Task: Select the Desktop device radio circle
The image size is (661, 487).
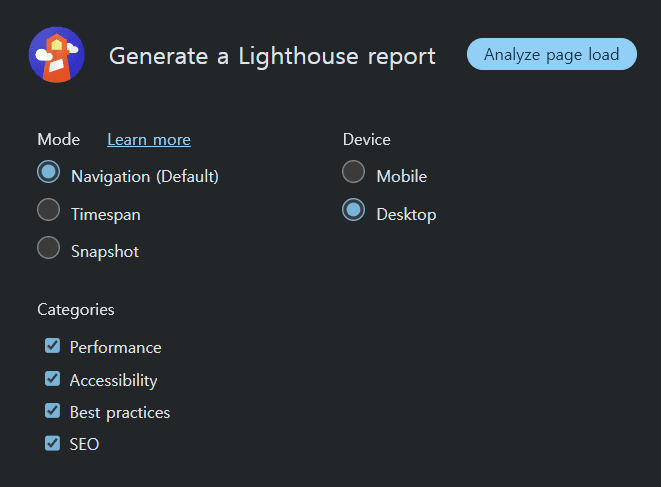Action: pyautogui.click(x=354, y=210)
